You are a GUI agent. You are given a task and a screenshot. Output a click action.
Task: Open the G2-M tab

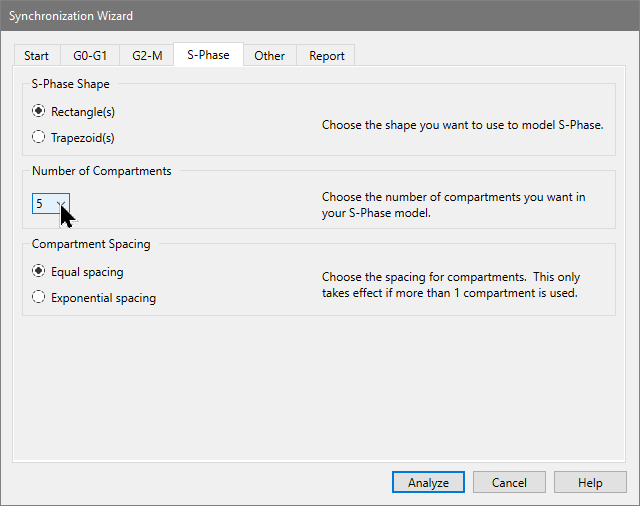point(147,55)
